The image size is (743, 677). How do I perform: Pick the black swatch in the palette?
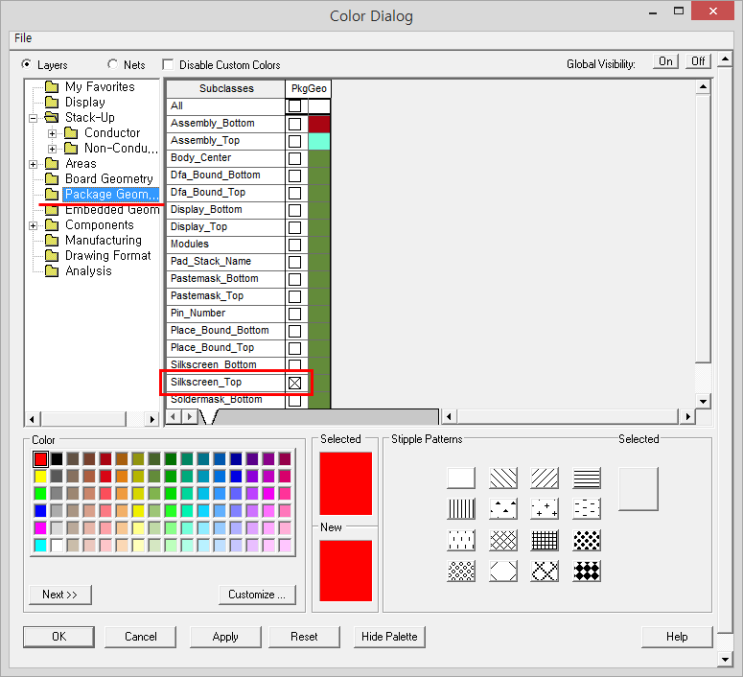[57, 459]
